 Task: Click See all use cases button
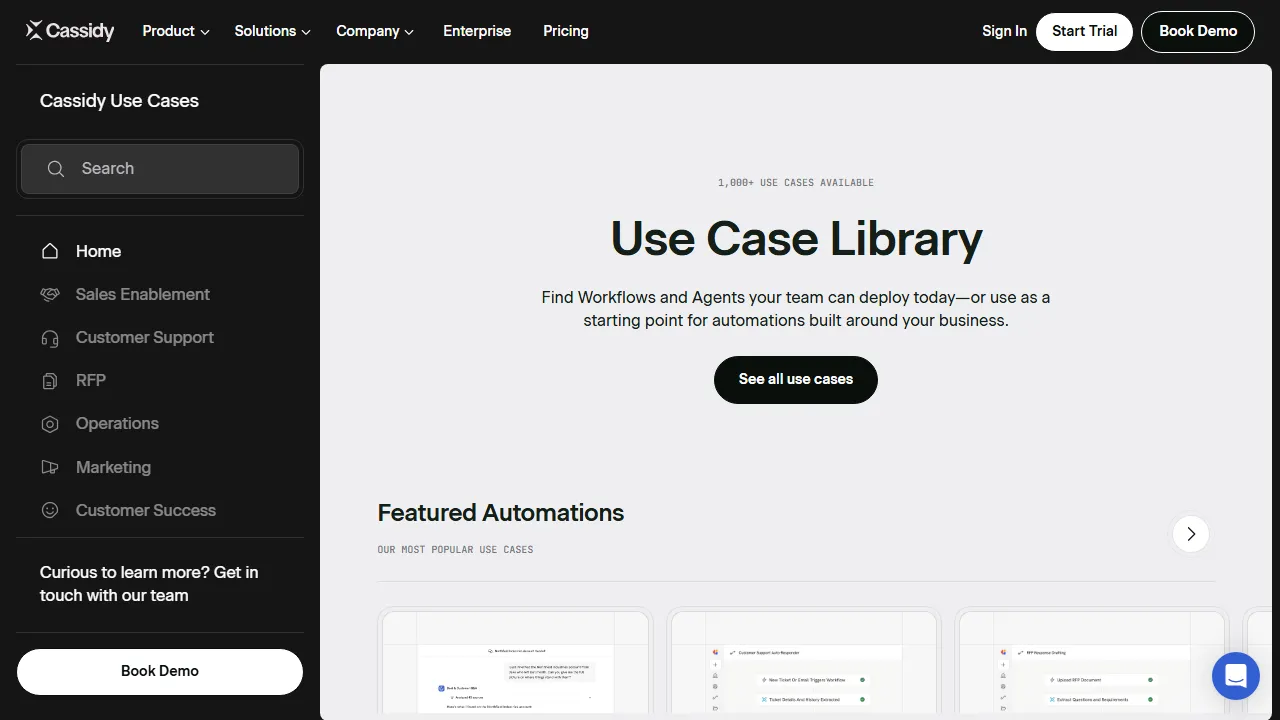796,380
